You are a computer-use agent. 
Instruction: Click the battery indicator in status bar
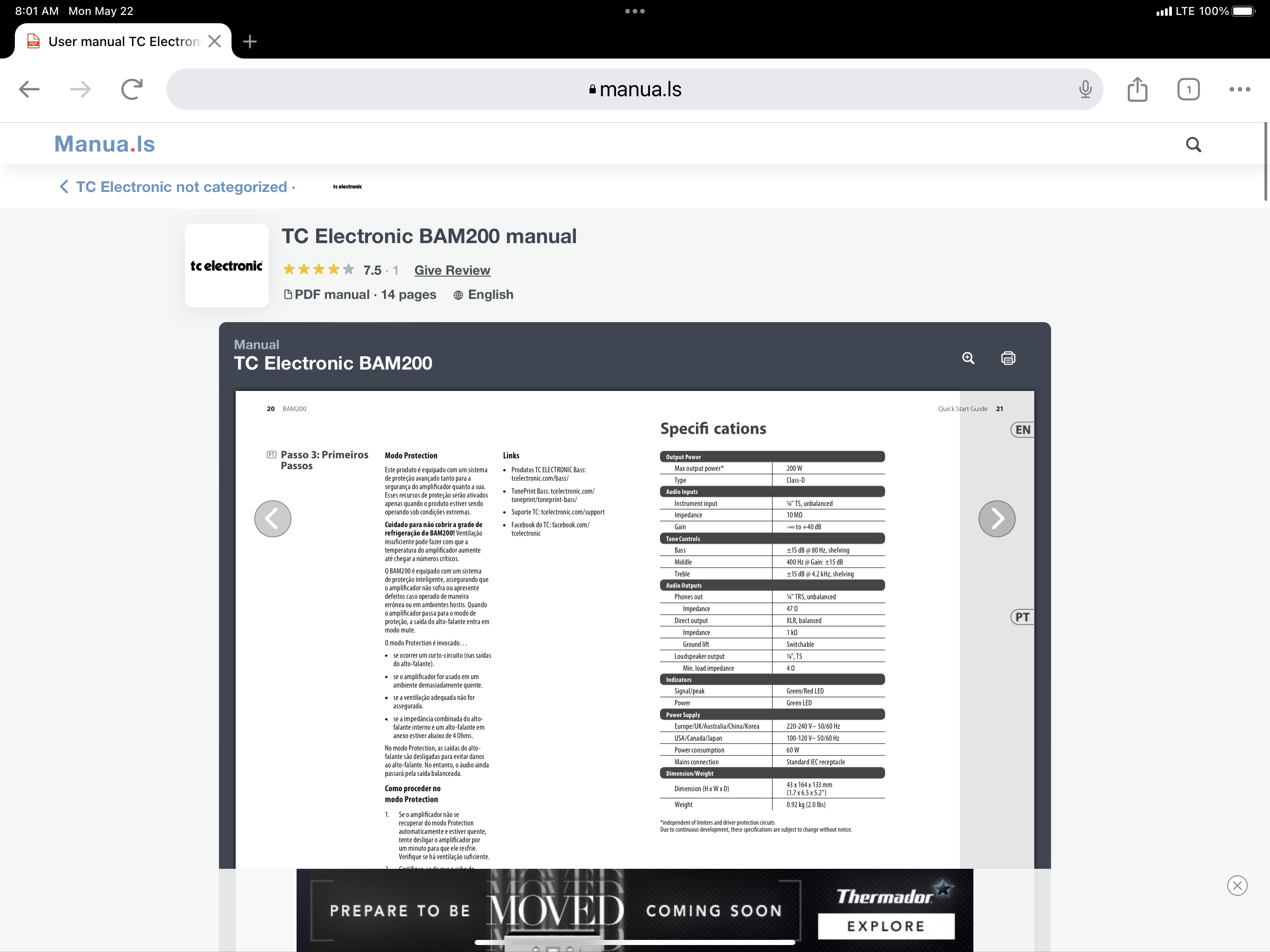point(1244,11)
